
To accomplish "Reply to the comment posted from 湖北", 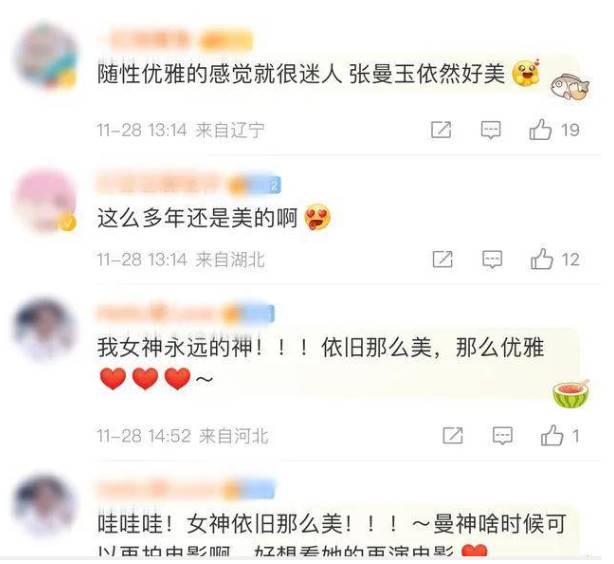I will coord(492,260).
